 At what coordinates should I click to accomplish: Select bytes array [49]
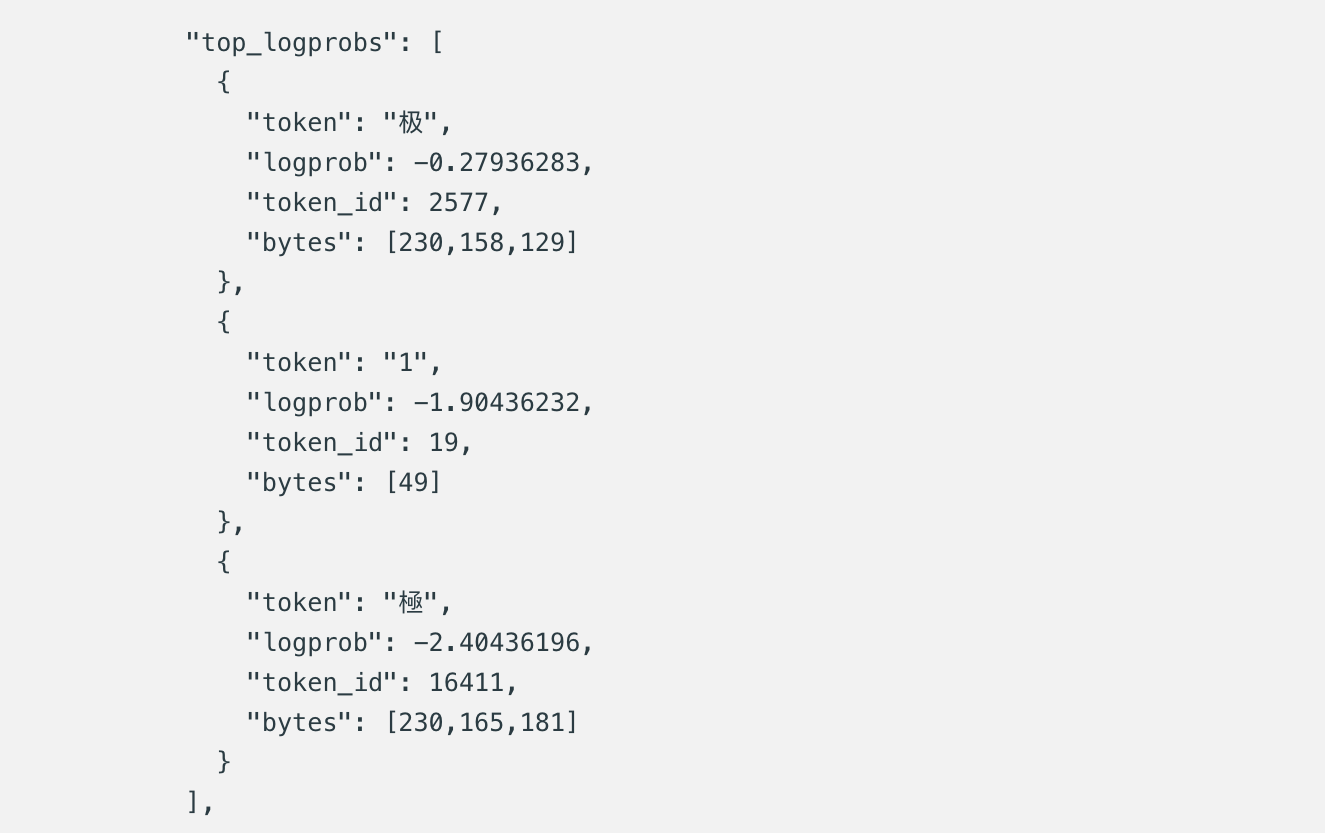coord(413,483)
